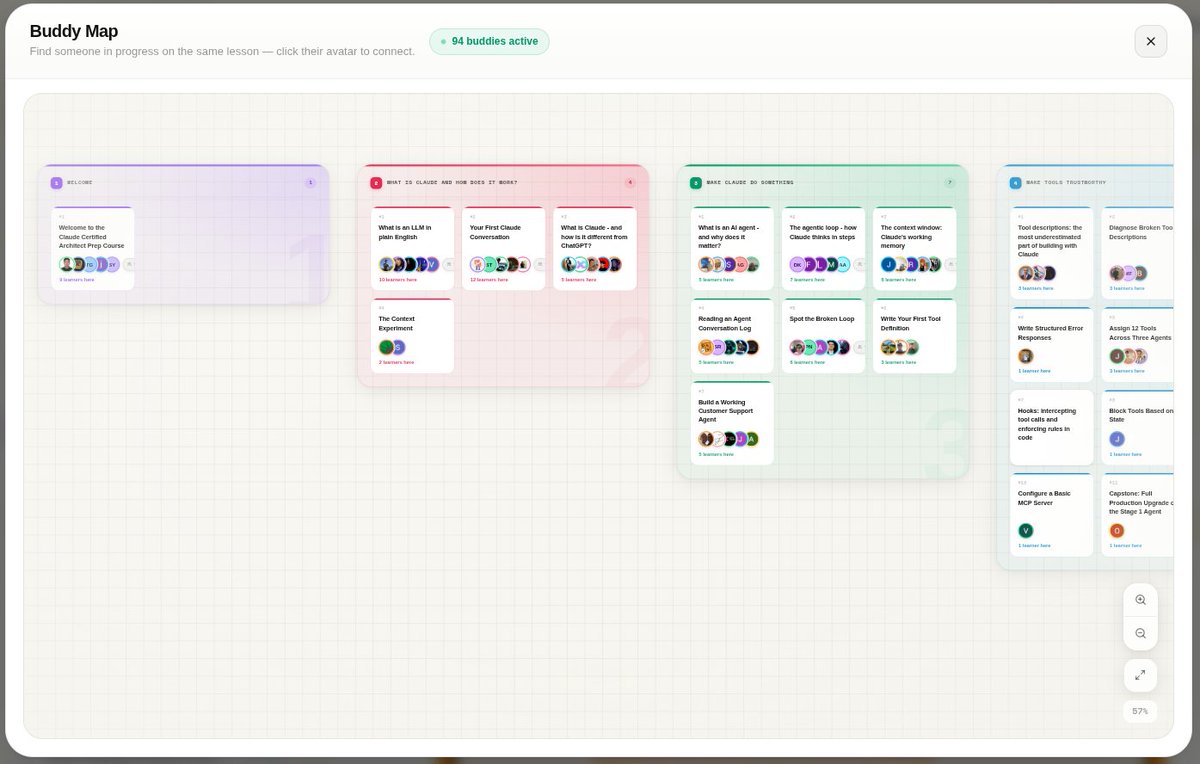
Task: Click the red section 2 badge beside What is Claude
Action: tap(376, 183)
